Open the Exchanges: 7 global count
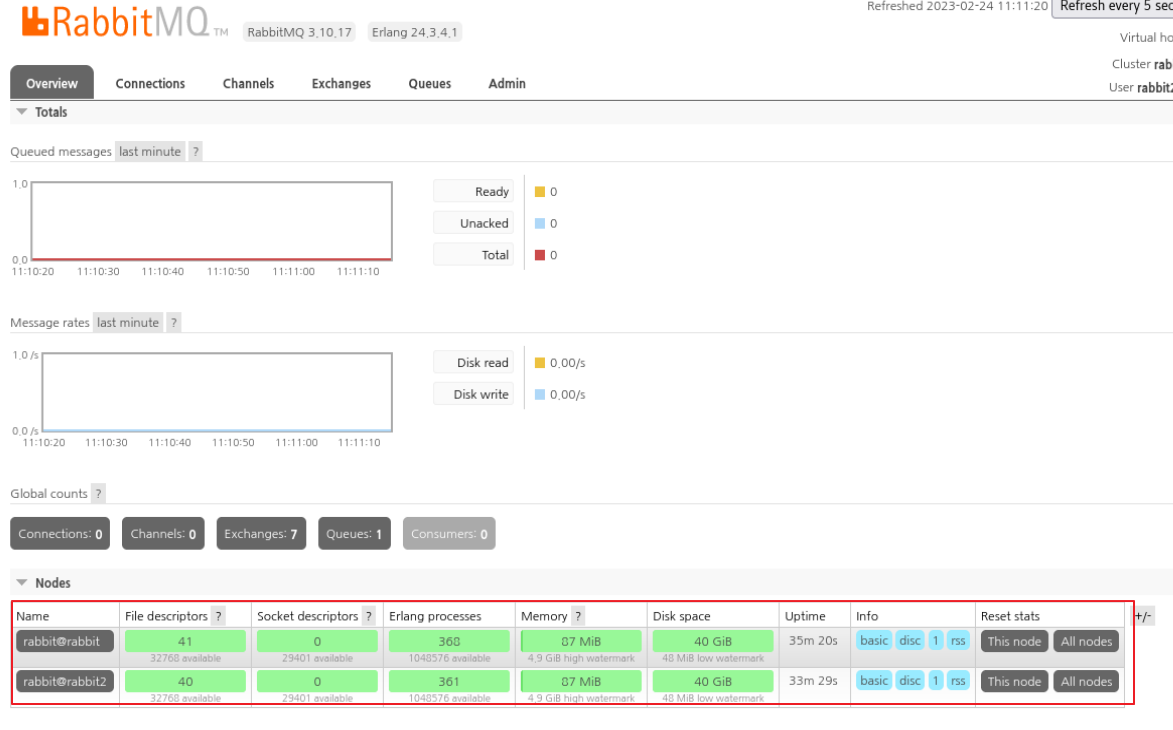Viewport: 1173px width, 730px height. (x=261, y=534)
